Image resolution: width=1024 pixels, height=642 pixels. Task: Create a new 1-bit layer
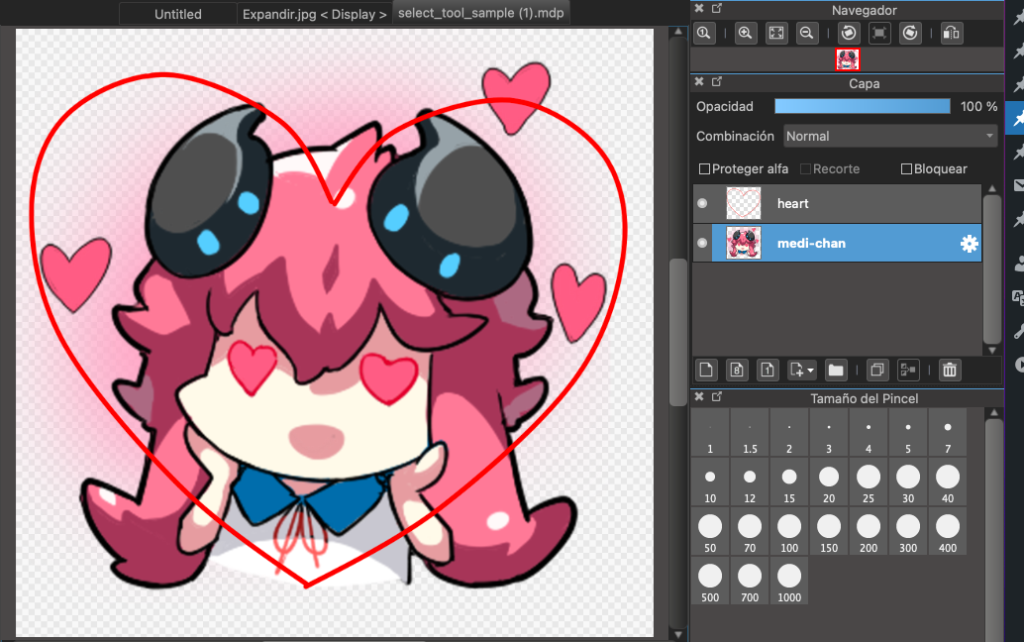[x=767, y=370]
